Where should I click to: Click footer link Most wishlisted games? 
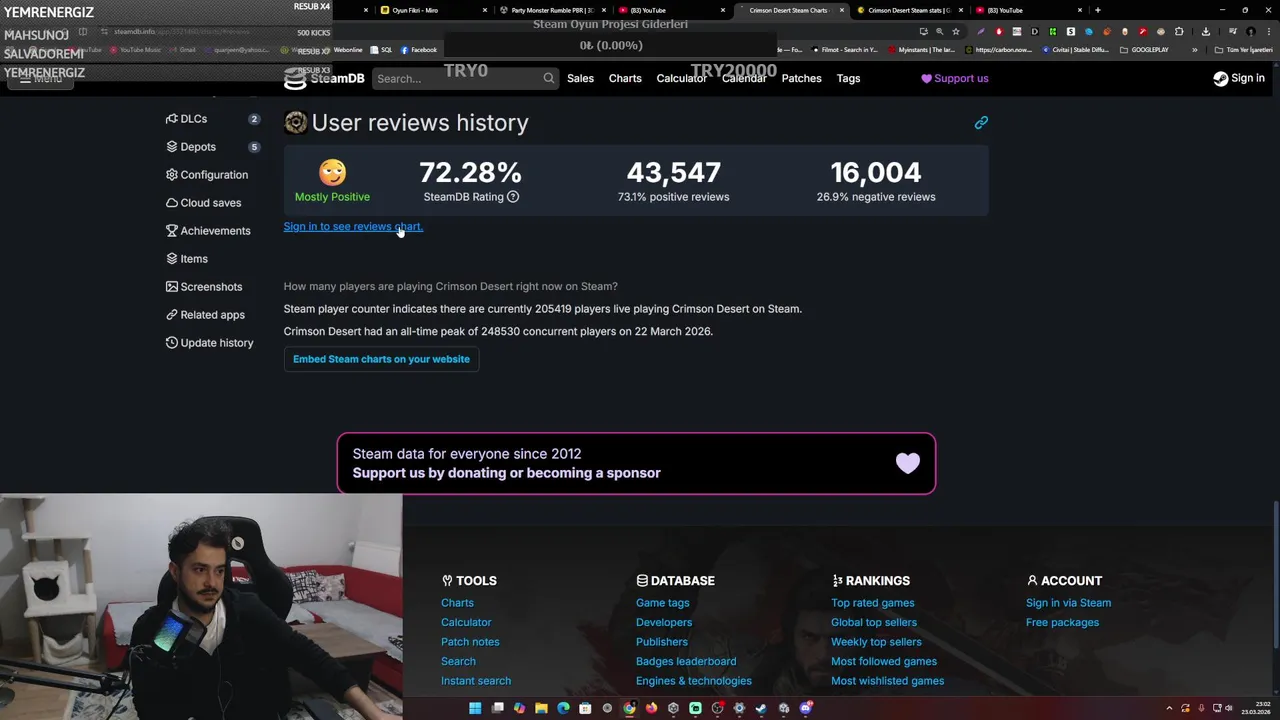887,681
